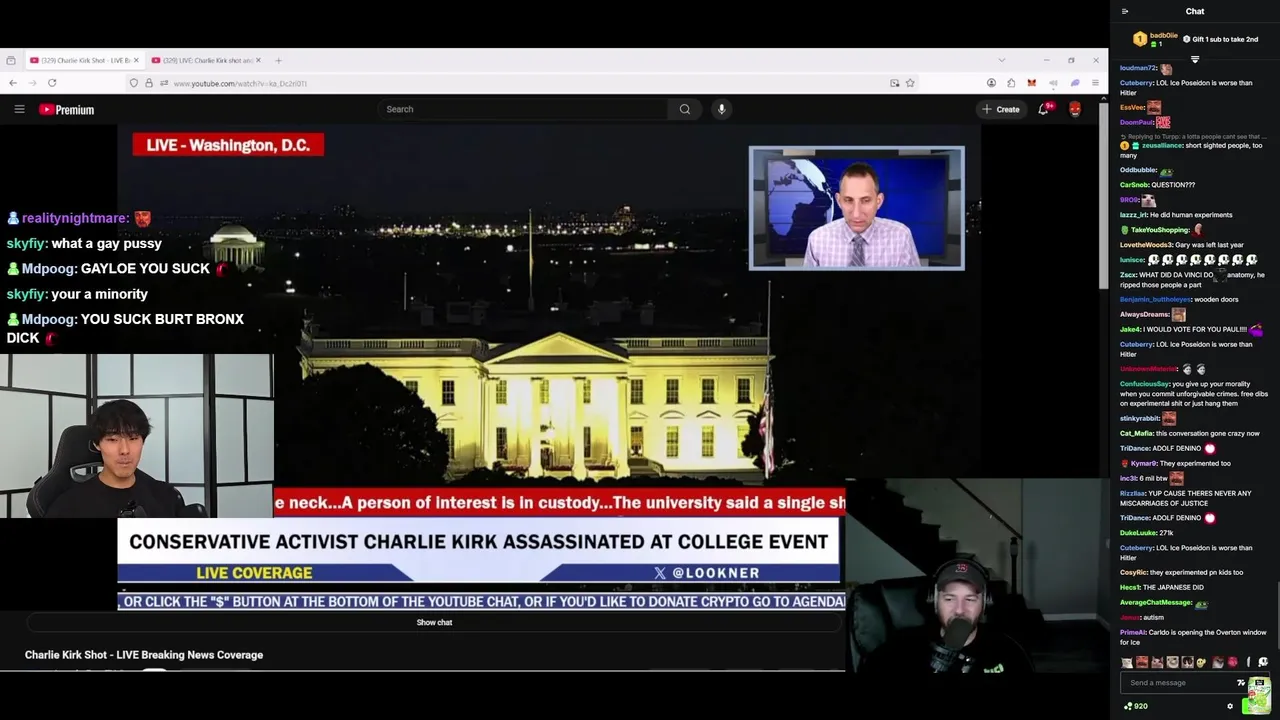This screenshot has width=1280, height=720.
Task: Click the YouTube search input field
Action: pyautogui.click(x=525, y=109)
